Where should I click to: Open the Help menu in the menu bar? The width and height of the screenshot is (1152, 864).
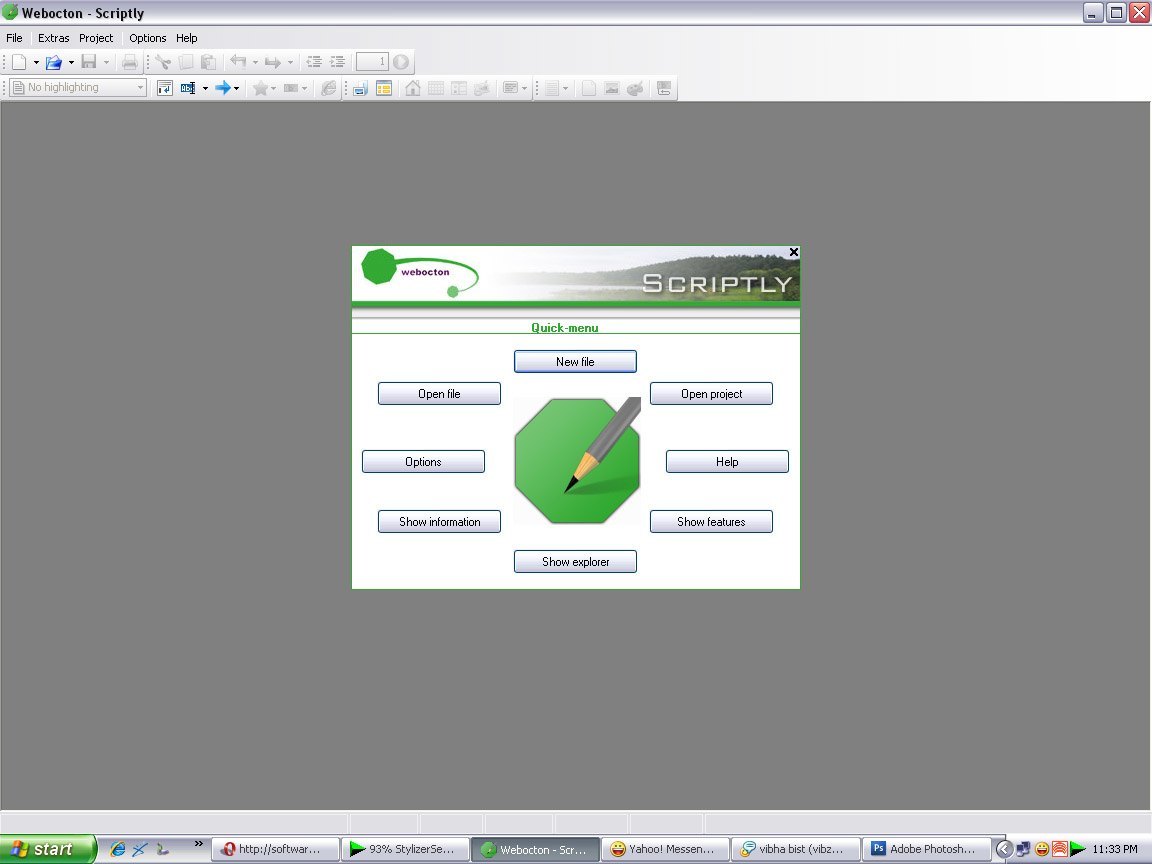[x=187, y=38]
